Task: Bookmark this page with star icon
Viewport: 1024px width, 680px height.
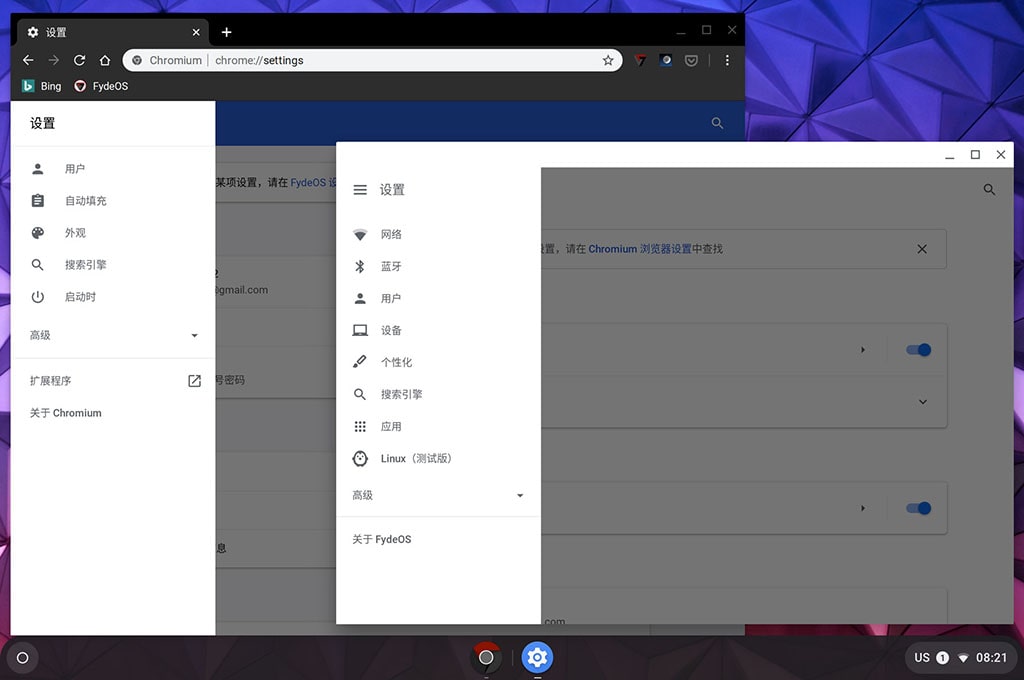Action: click(x=608, y=61)
